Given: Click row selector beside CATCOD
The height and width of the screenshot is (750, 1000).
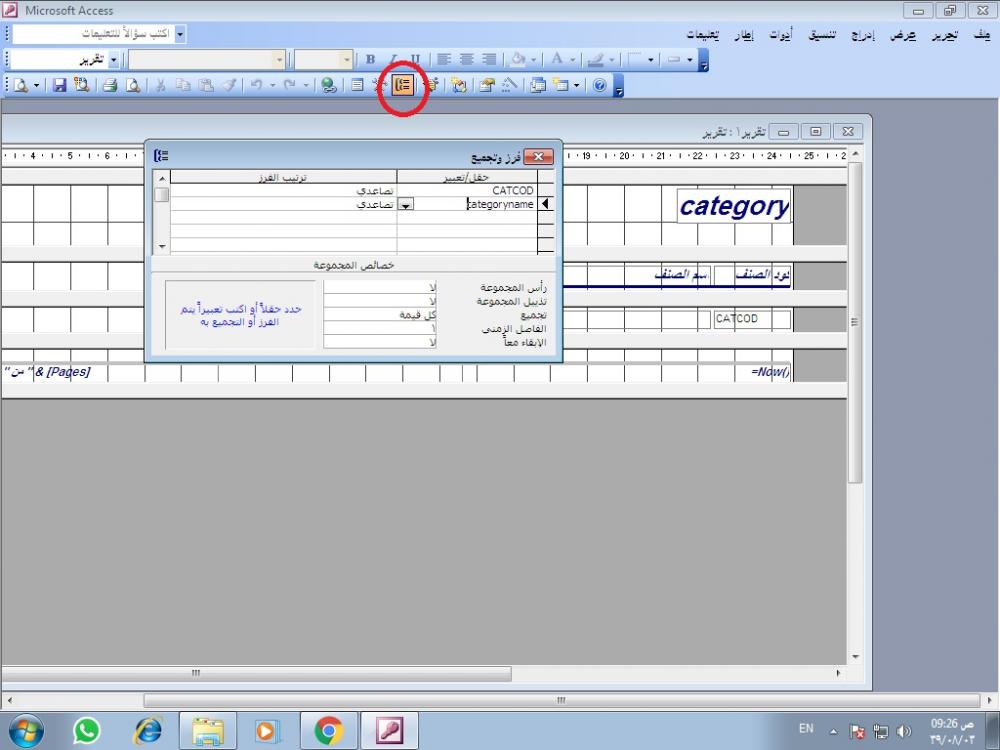Looking at the screenshot, I should 545,190.
